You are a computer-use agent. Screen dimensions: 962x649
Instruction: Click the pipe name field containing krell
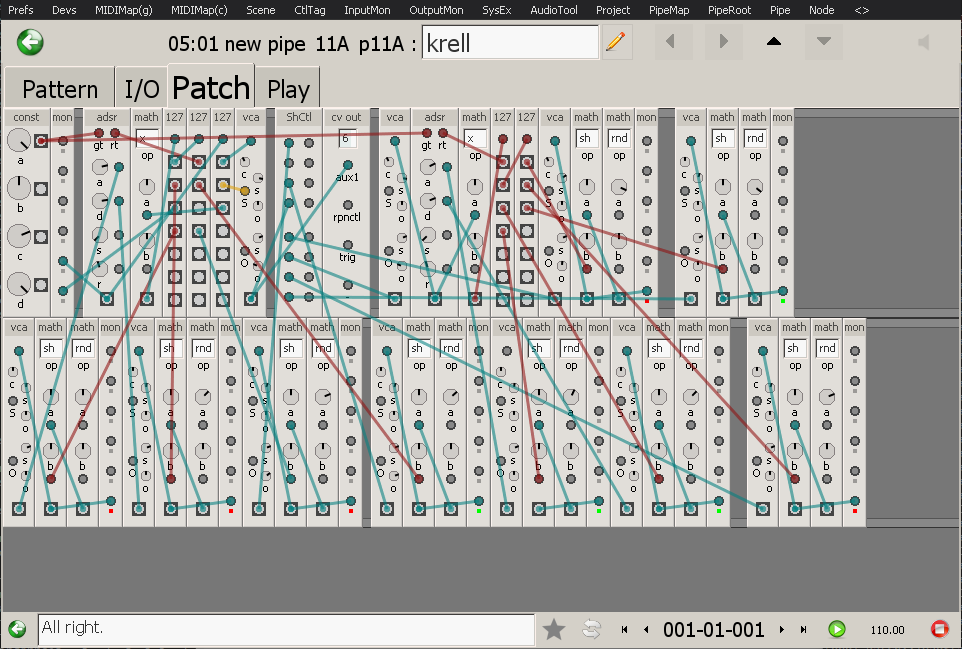[x=510, y=42]
